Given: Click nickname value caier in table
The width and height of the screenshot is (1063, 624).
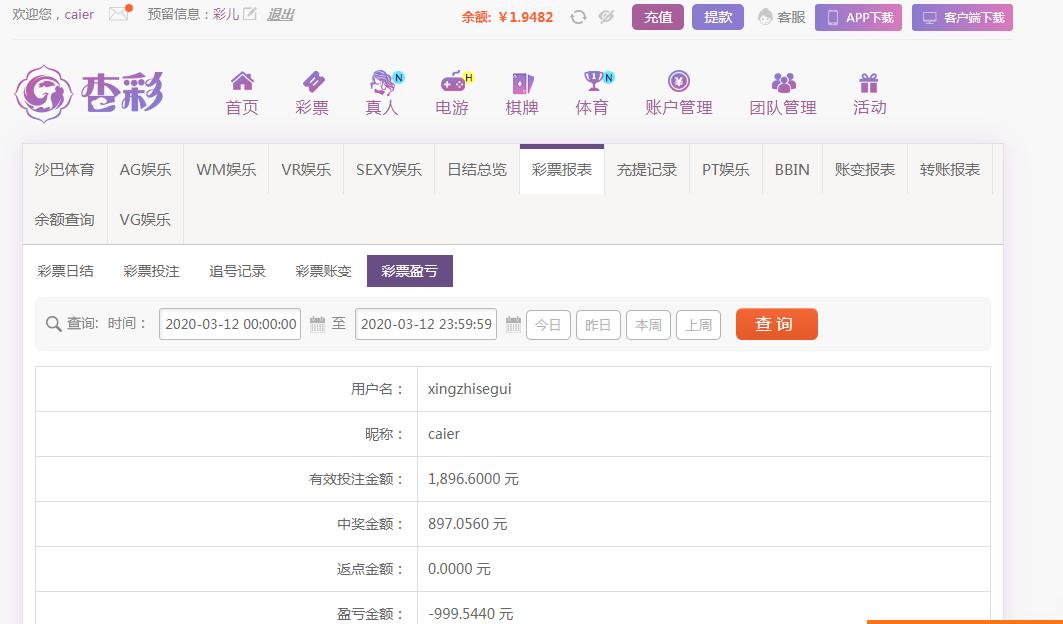Looking at the screenshot, I should (443, 434).
